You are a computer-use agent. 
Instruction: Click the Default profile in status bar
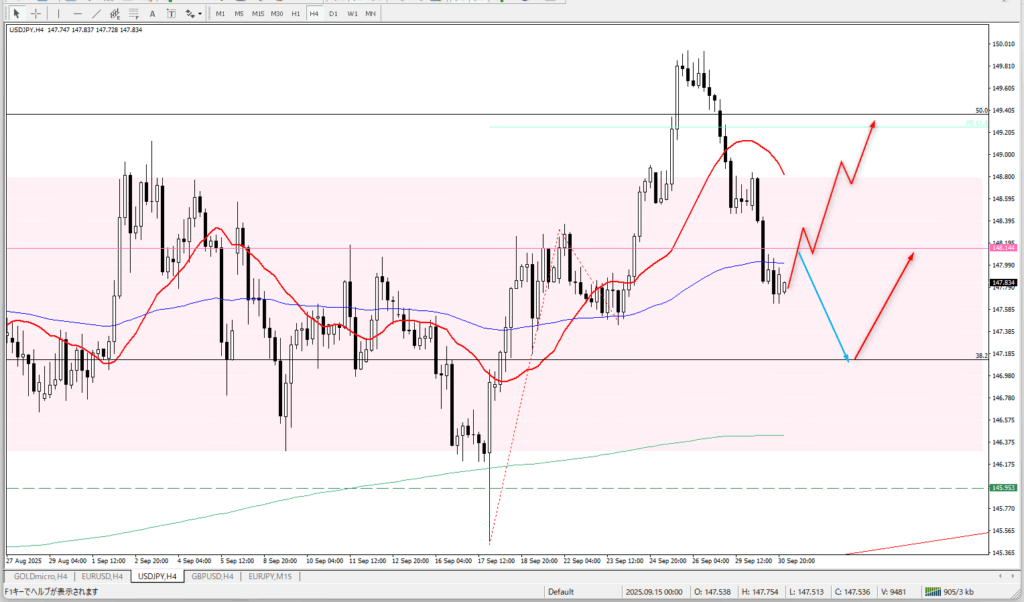(x=560, y=591)
